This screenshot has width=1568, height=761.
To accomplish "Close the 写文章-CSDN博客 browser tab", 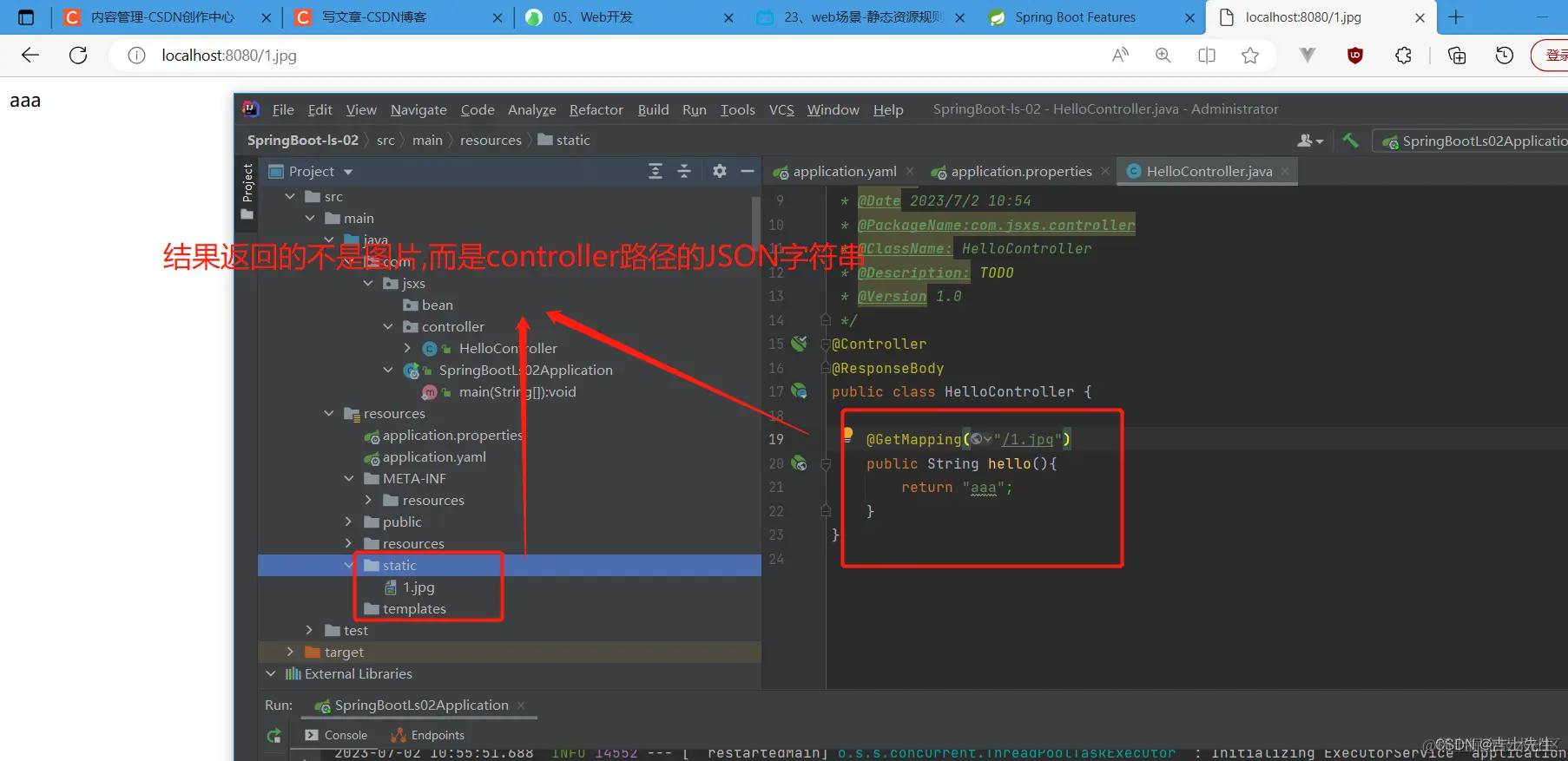I will (497, 17).
